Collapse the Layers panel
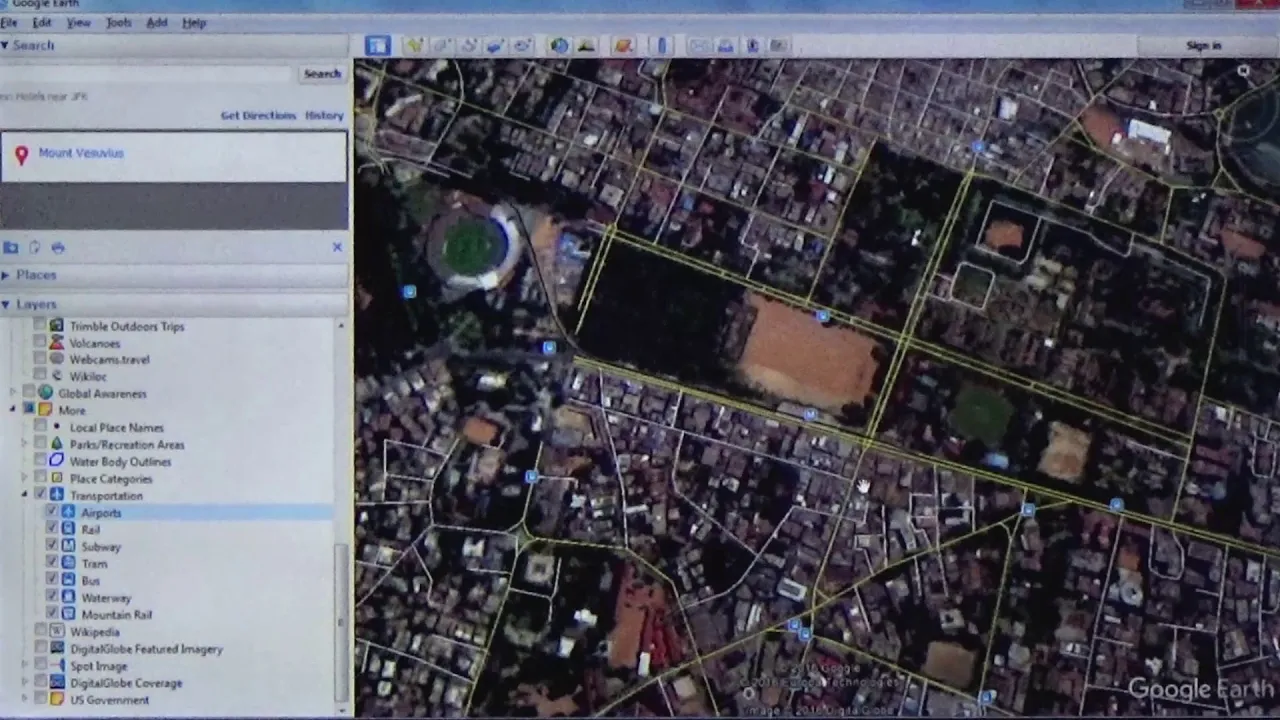This screenshot has width=1280, height=720. point(6,304)
